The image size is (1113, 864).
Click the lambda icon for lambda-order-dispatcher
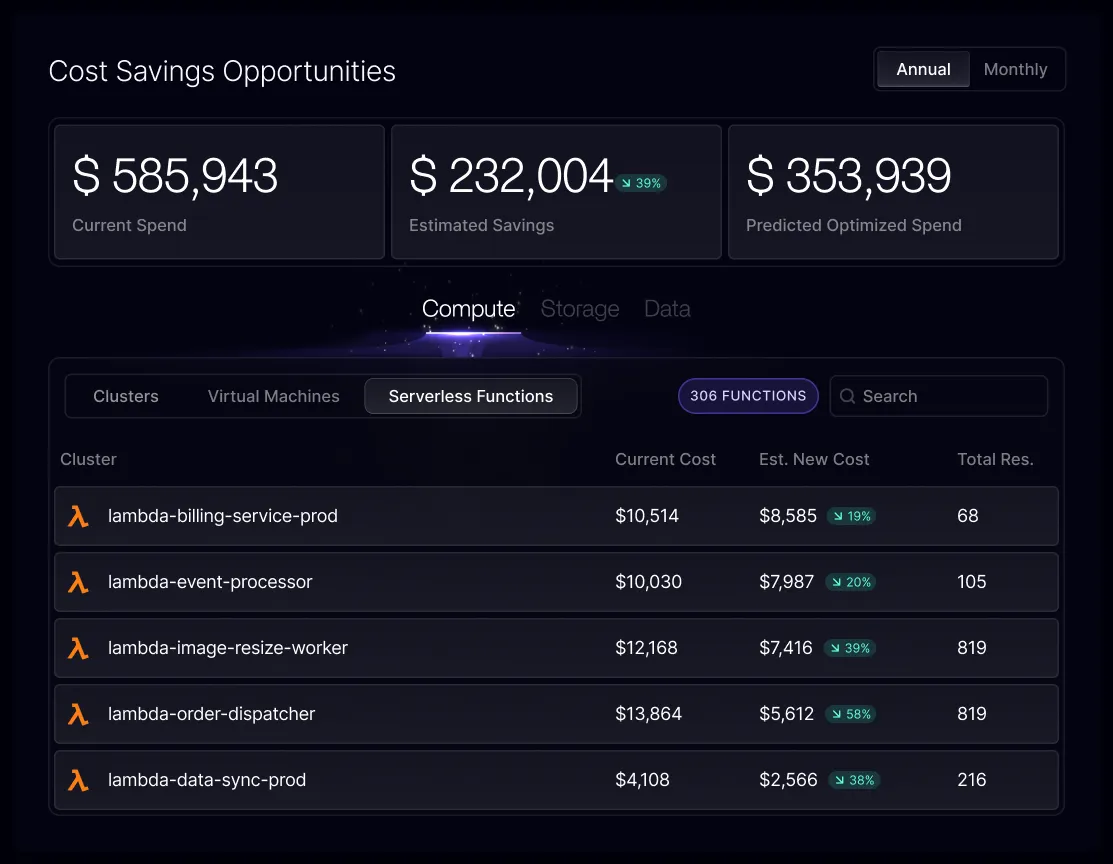click(78, 714)
